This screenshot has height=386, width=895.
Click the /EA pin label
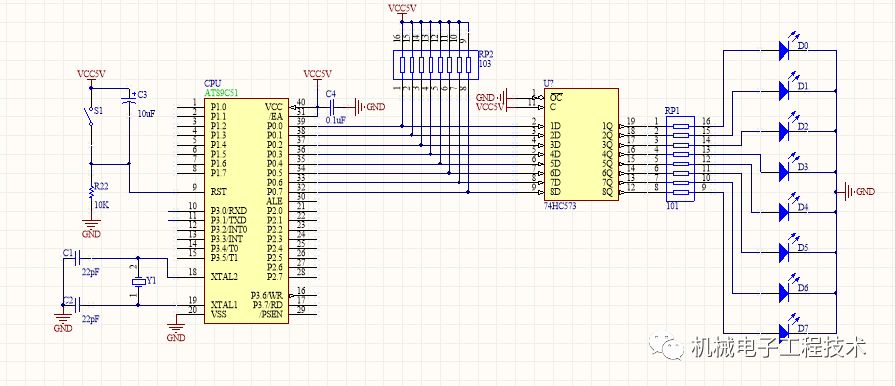(x=276, y=116)
